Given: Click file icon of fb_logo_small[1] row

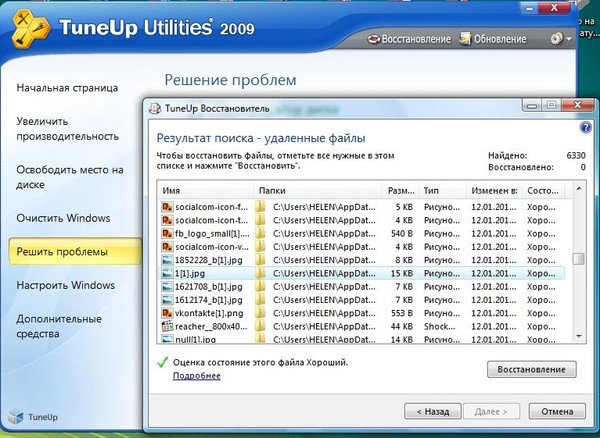Looking at the screenshot, I should tap(167, 234).
